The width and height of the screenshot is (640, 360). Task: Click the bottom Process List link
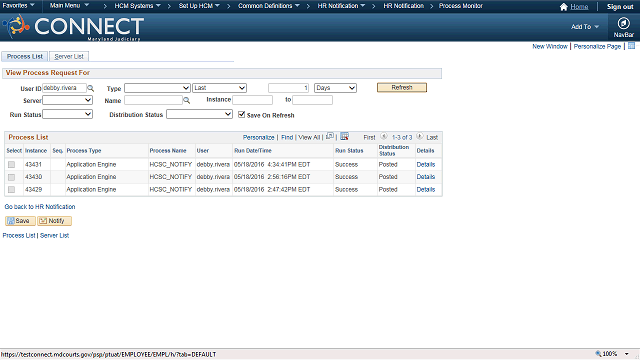(19, 236)
